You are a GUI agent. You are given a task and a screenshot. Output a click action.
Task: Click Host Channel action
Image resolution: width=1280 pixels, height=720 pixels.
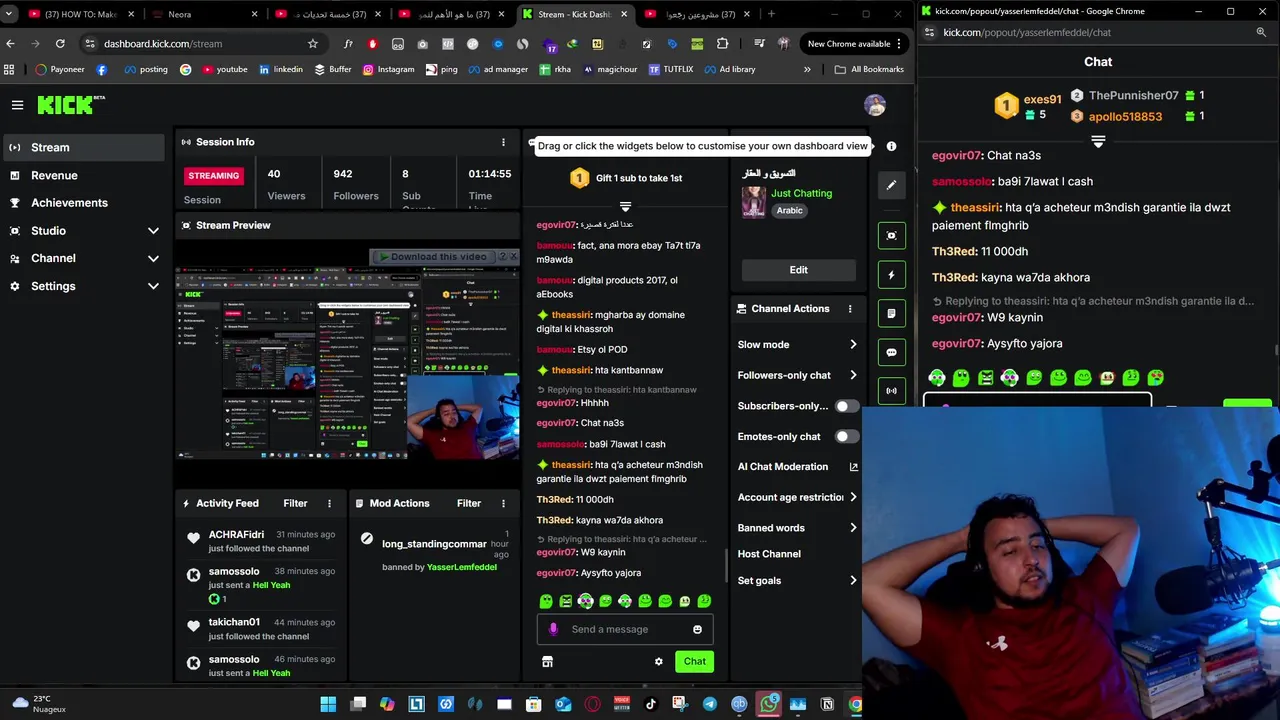[769, 554]
